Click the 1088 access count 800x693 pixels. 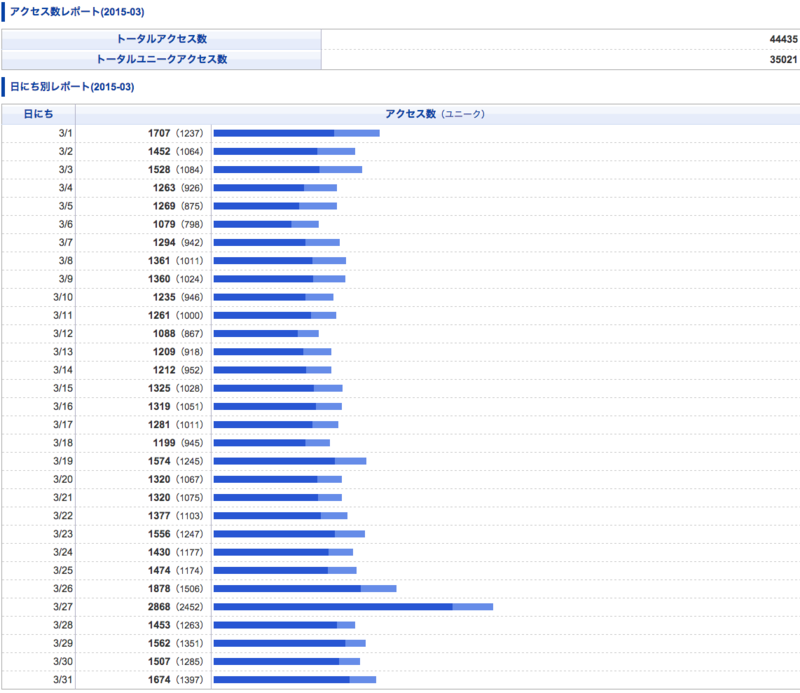[164, 333]
